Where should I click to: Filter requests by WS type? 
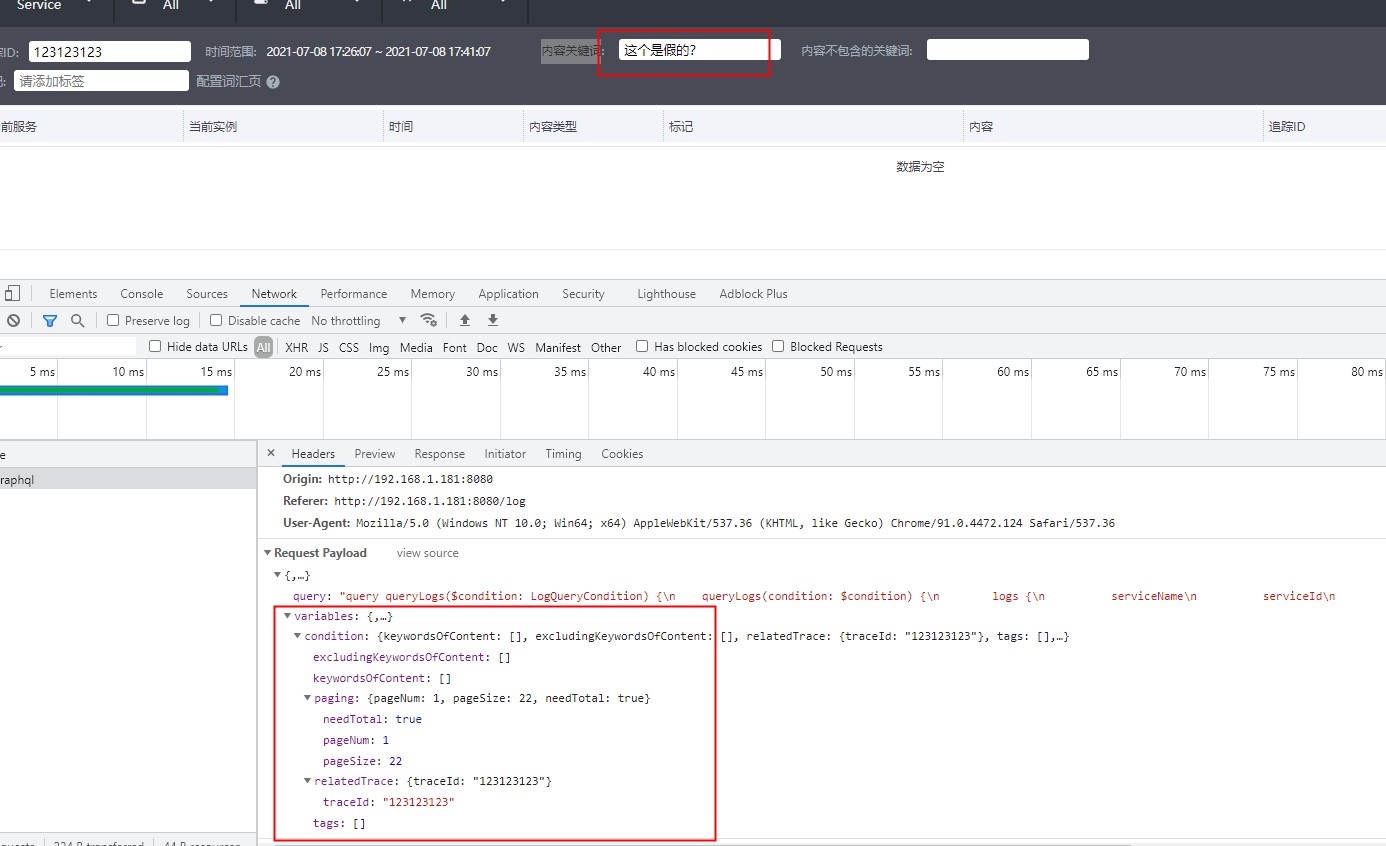(516, 347)
